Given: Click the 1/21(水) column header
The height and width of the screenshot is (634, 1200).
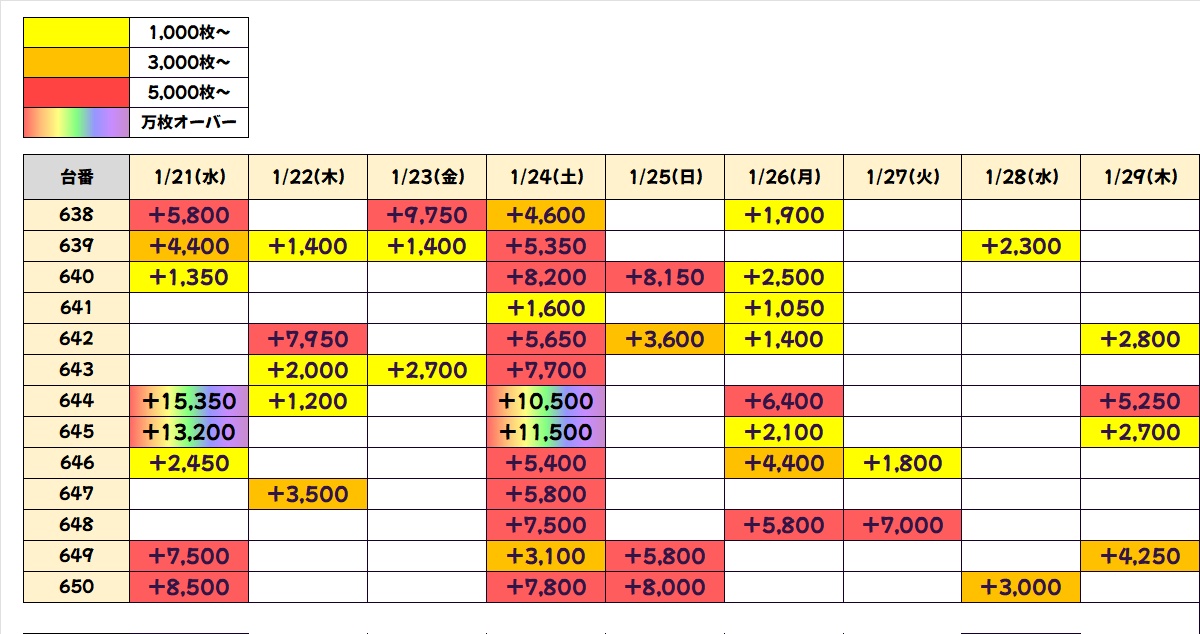Looking at the screenshot, I should tap(189, 177).
